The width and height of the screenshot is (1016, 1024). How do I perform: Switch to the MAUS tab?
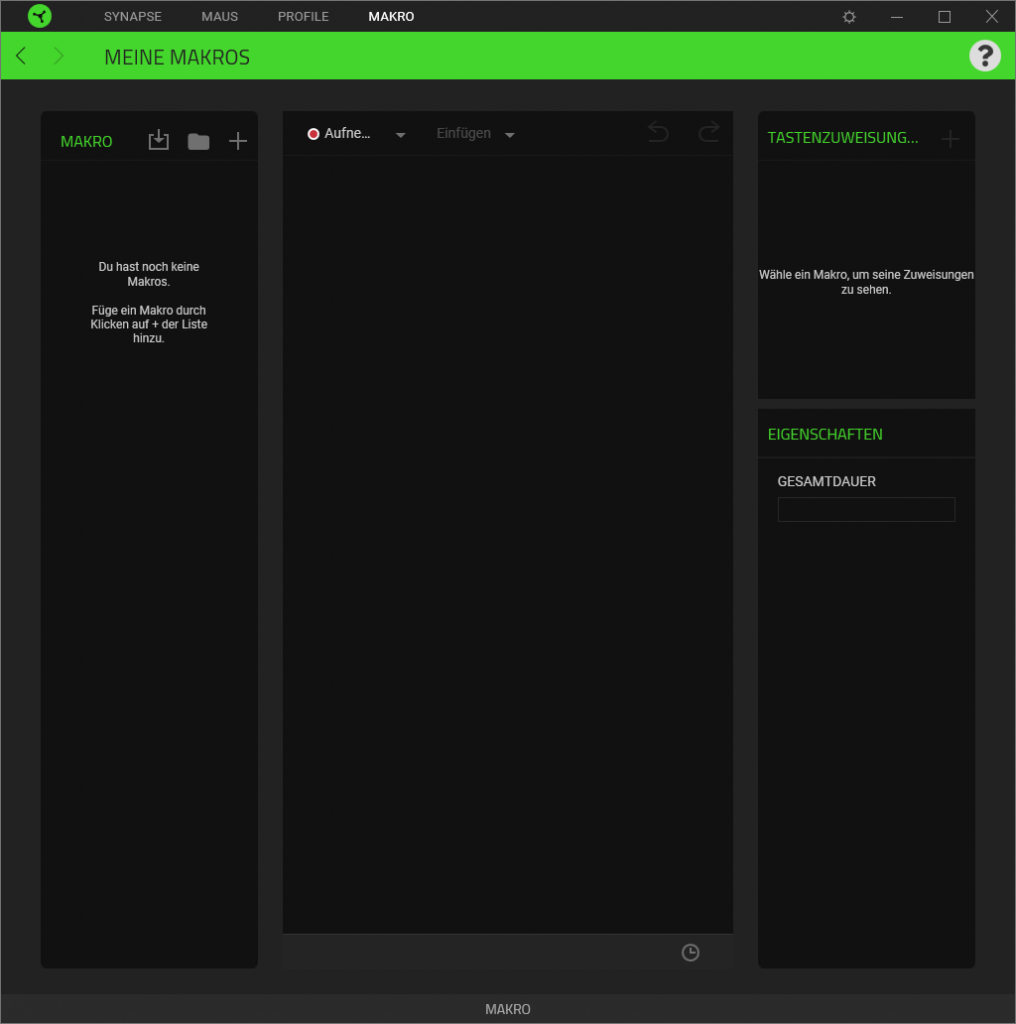[x=219, y=16]
